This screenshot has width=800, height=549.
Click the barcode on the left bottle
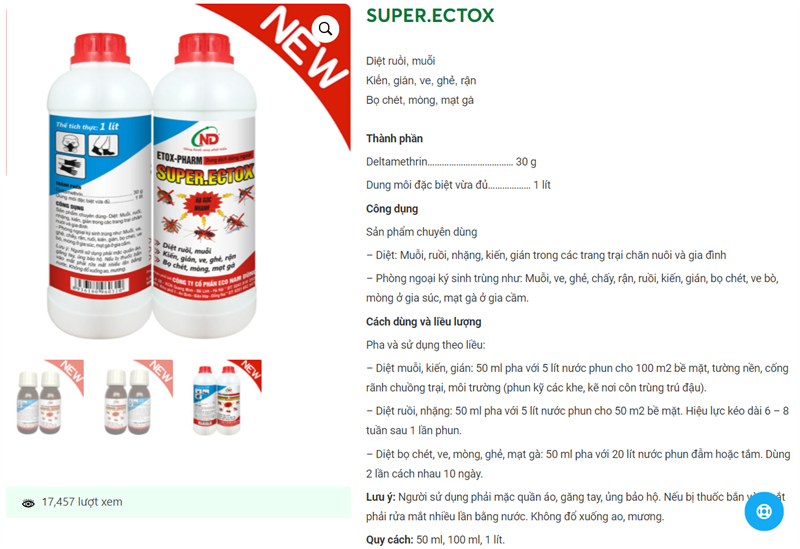pos(99,285)
